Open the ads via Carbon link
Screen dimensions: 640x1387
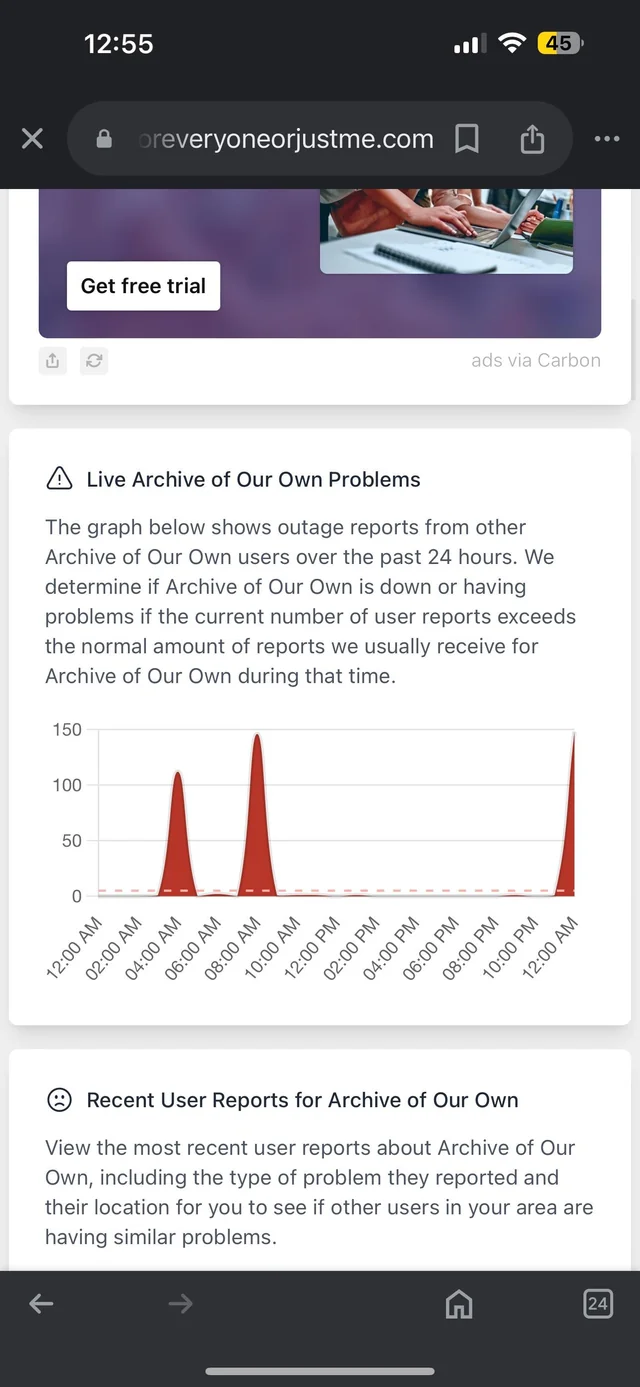point(536,360)
